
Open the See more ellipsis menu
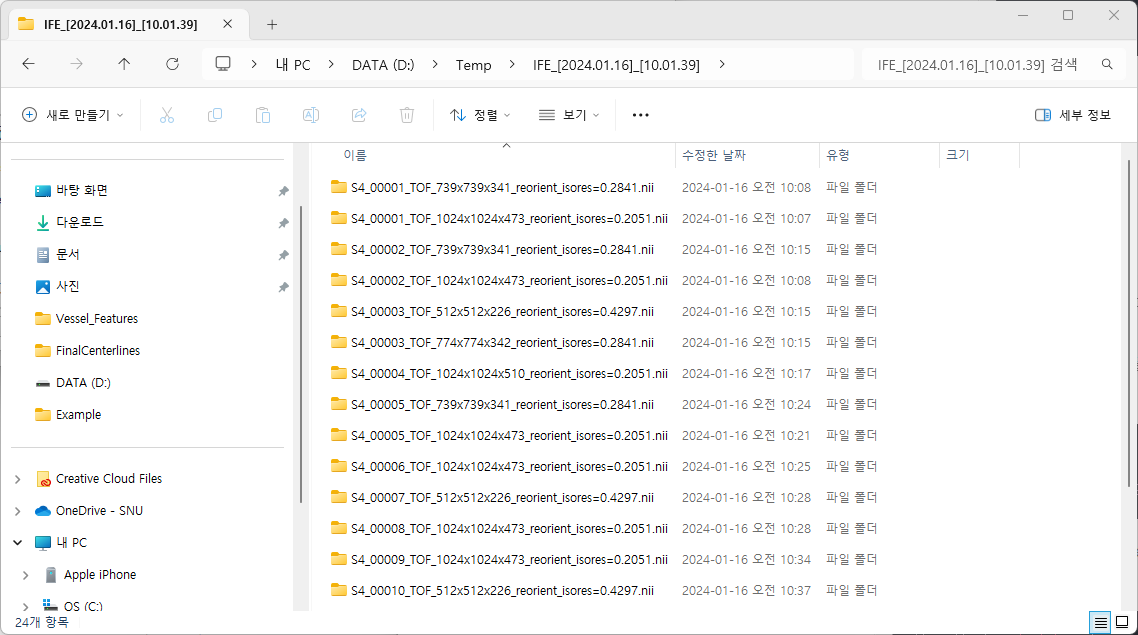click(x=641, y=115)
